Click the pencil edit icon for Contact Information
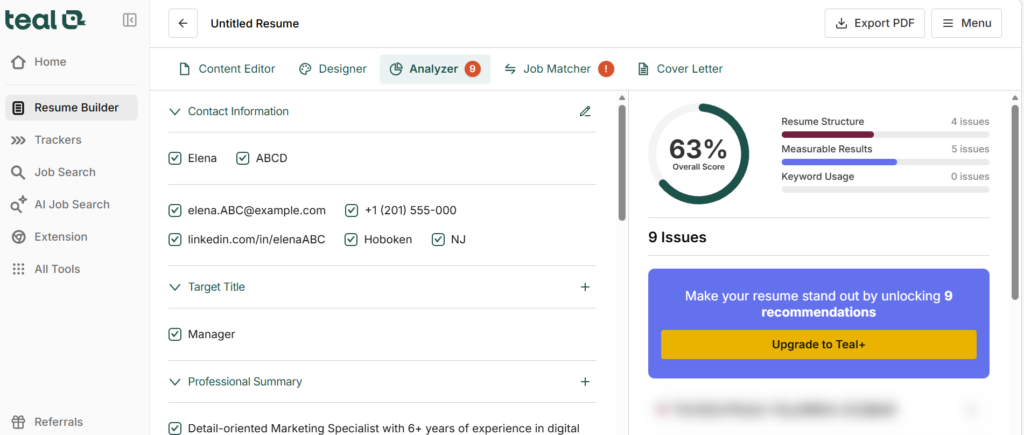The image size is (1024, 435). tap(585, 112)
